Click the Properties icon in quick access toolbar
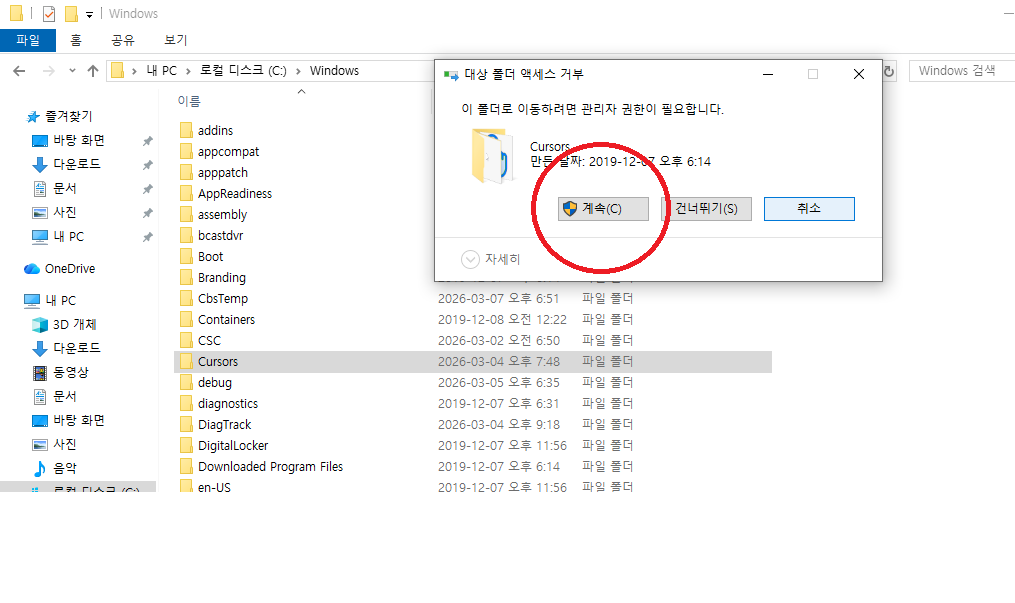The width and height of the screenshot is (1015, 603). [49, 14]
